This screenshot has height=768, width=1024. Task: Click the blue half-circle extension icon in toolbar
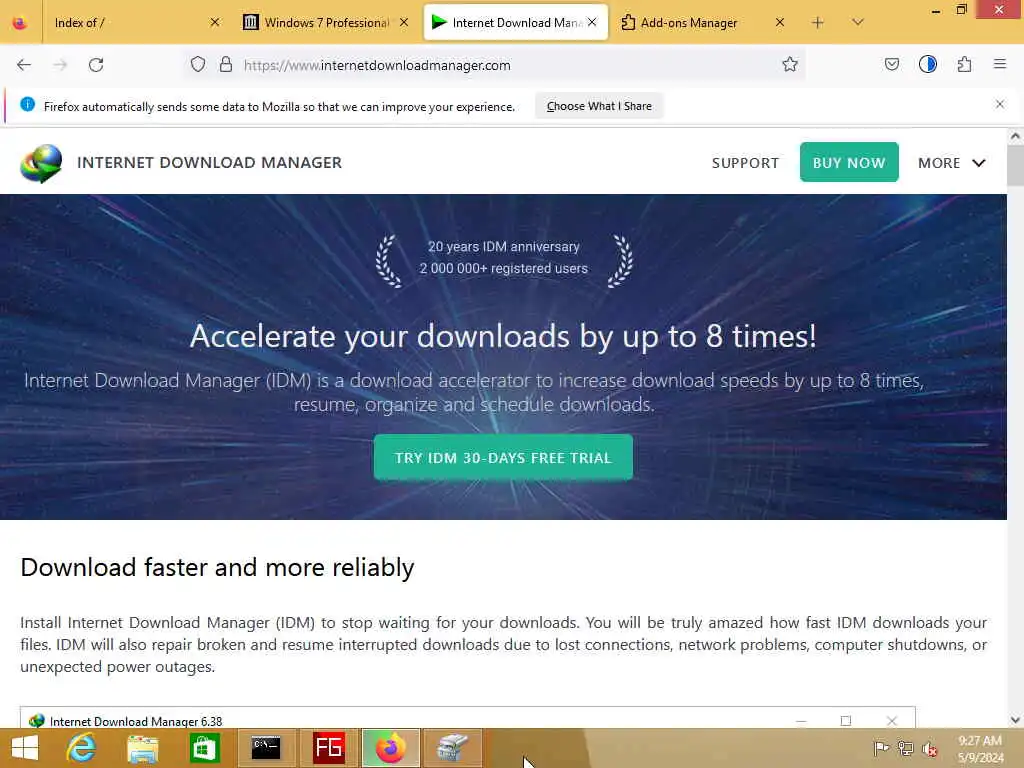927,64
